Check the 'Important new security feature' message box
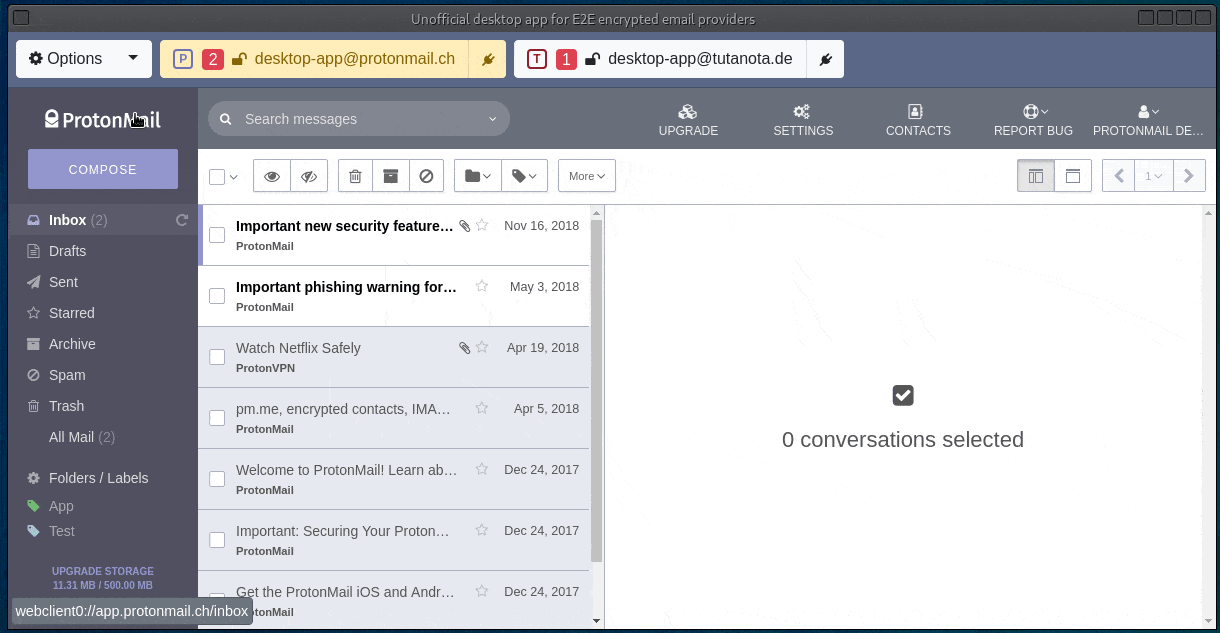 (217, 235)
